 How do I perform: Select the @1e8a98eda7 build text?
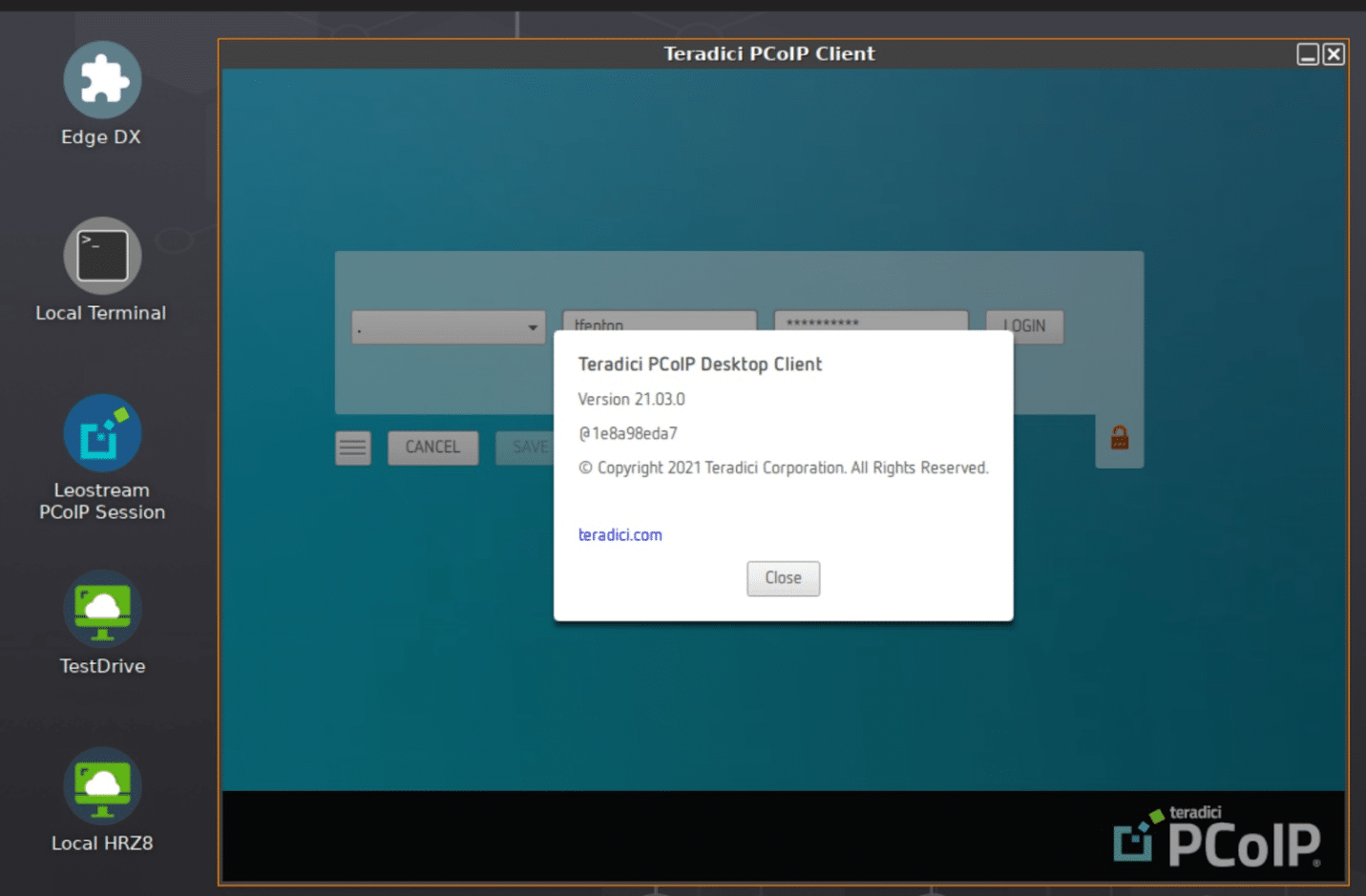[x=628, y=433]
